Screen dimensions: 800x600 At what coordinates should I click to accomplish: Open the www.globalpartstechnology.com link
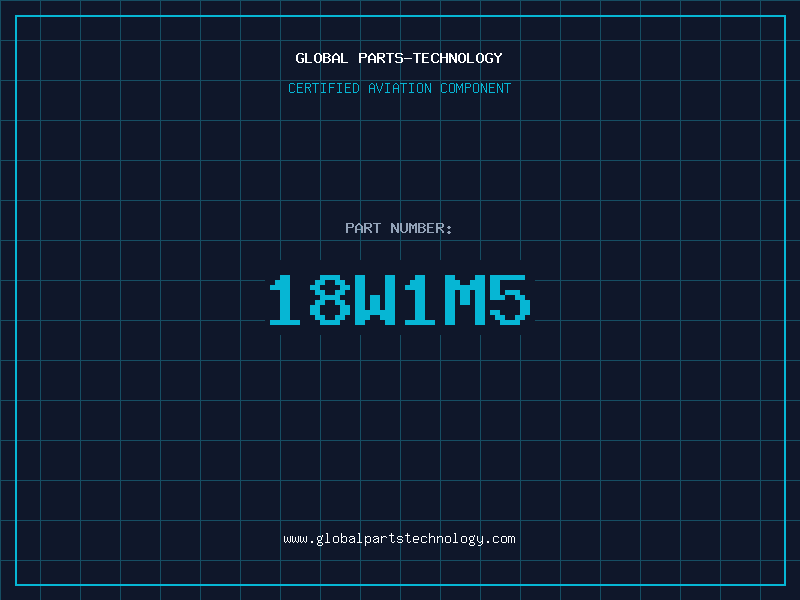pos(399,539)
